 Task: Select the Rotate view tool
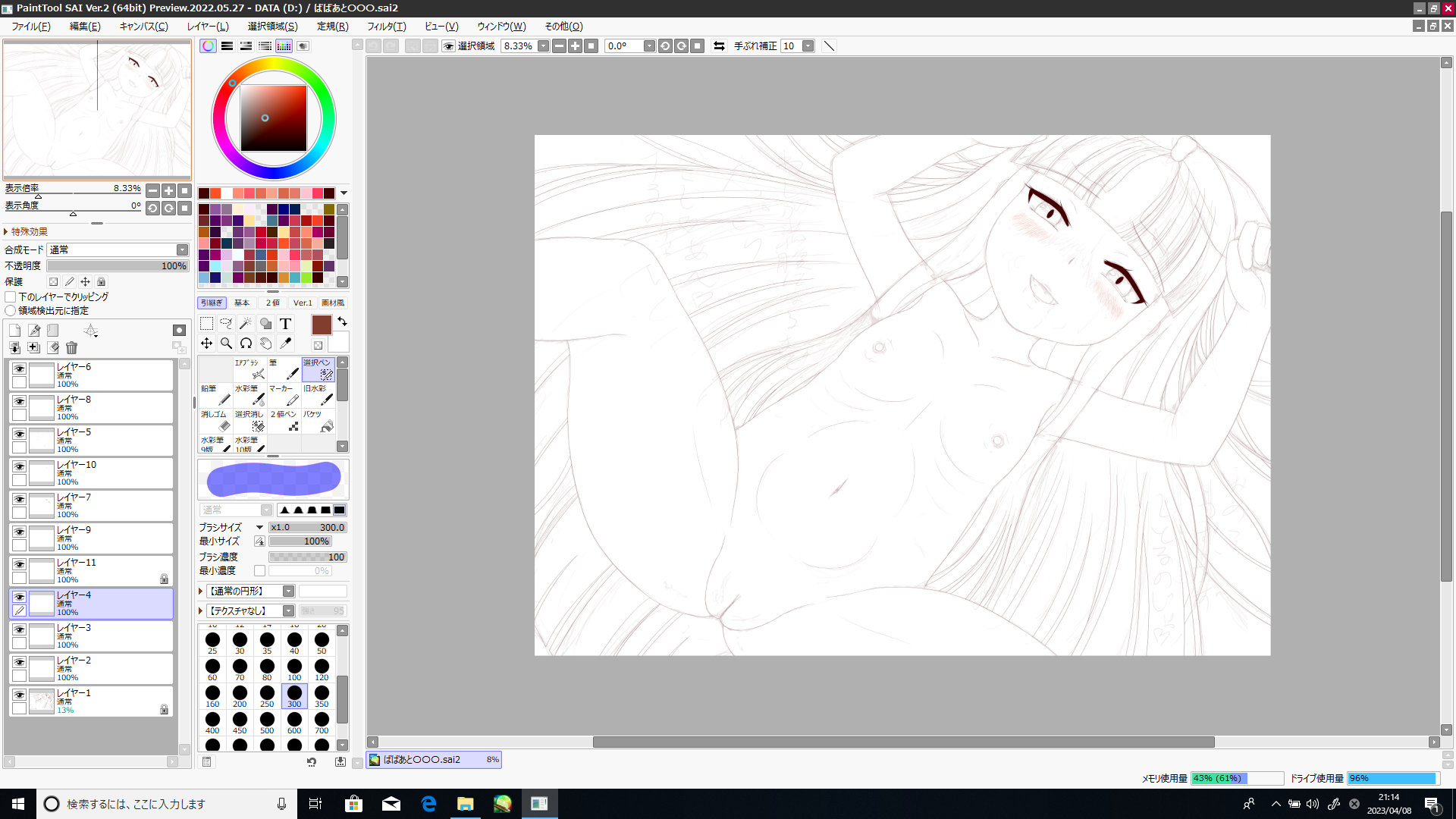tap(246, 344)
